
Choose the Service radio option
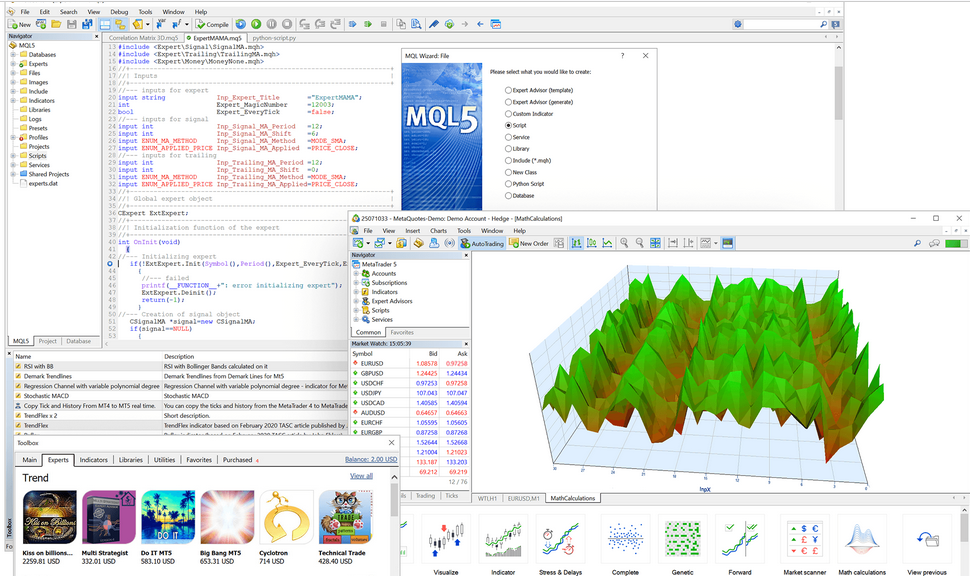pyautogui.click(x=508, y=137)
